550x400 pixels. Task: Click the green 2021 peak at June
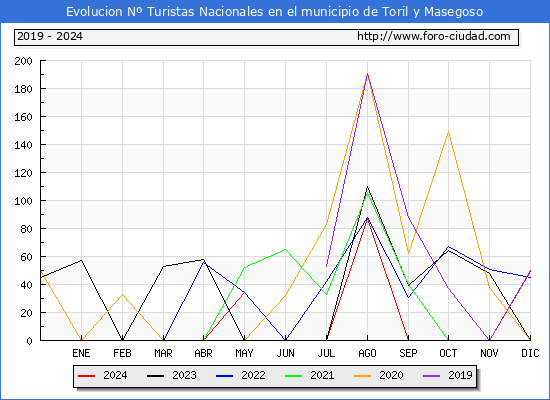[285, 249]
